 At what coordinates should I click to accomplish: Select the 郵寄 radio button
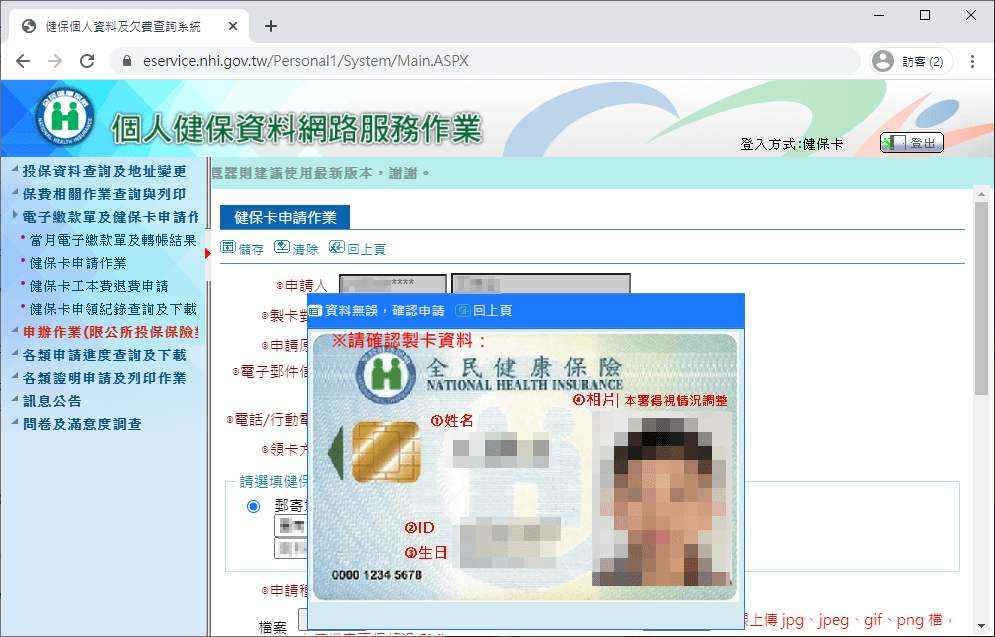(254, 506)
